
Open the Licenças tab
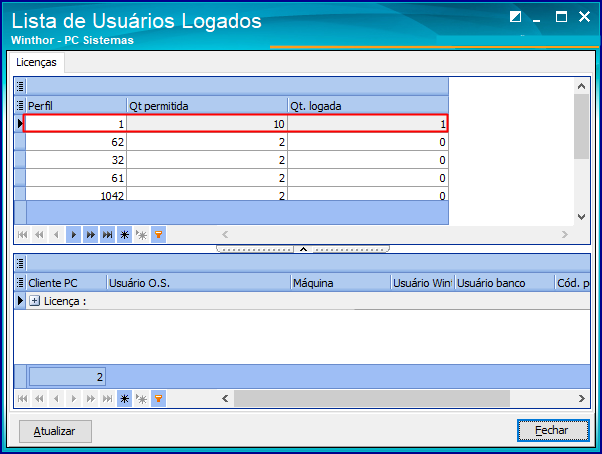[x=36, y=62]
